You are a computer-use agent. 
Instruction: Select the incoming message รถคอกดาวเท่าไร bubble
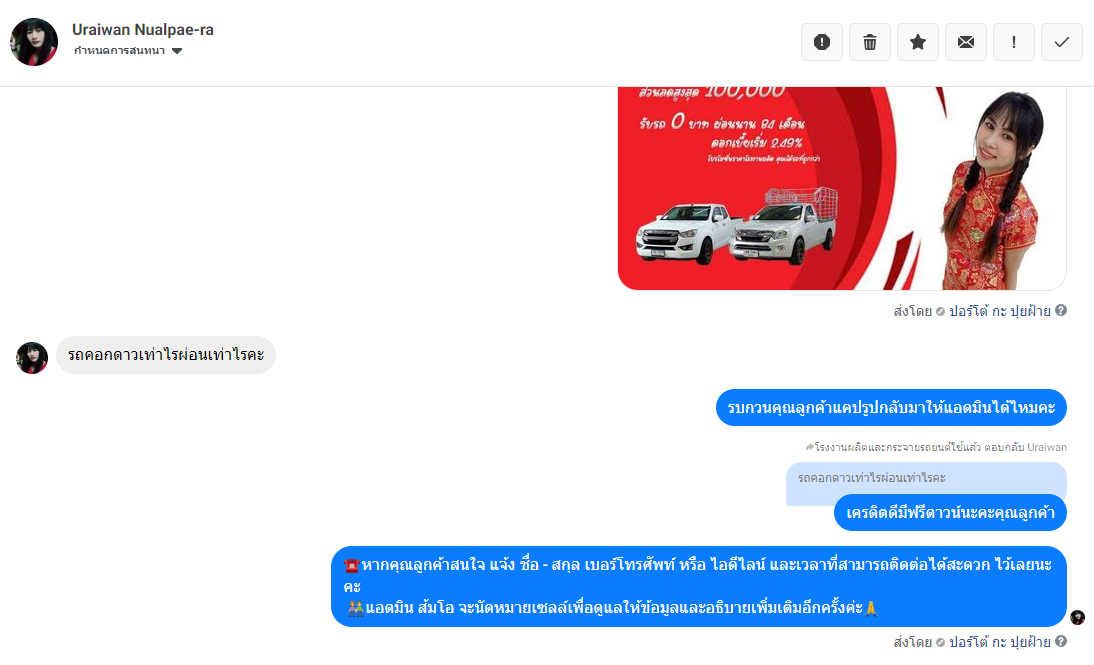tap(166, 355)
